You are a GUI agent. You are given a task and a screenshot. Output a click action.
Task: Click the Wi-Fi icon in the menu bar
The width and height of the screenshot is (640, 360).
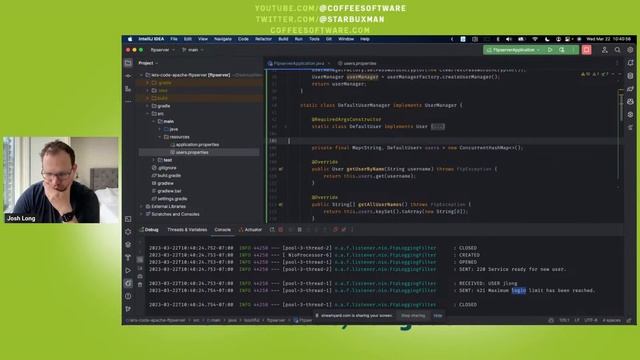535,39
